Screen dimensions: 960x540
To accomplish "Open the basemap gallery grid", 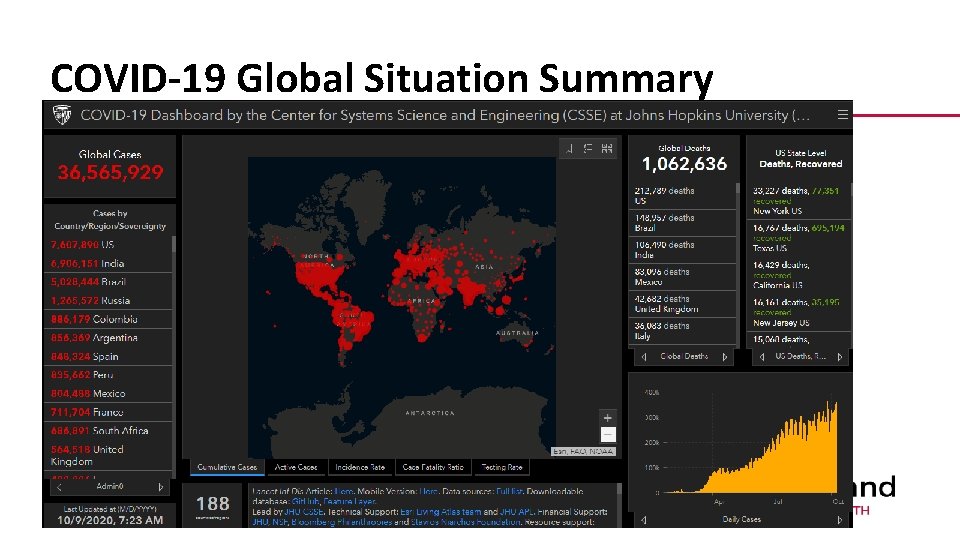I will (607, 148).
